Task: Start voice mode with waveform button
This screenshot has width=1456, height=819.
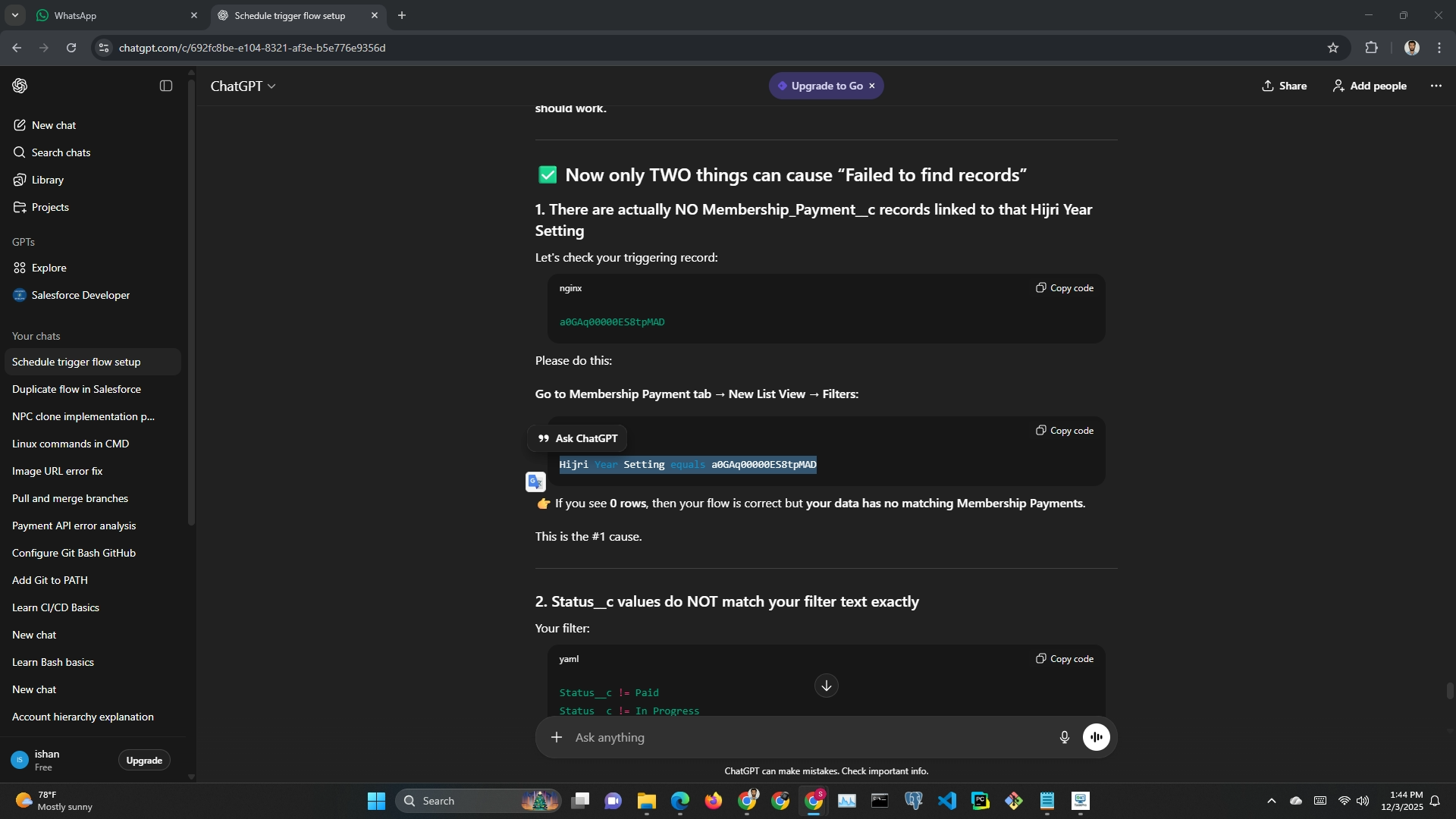Action: [x=1096, y=737]
